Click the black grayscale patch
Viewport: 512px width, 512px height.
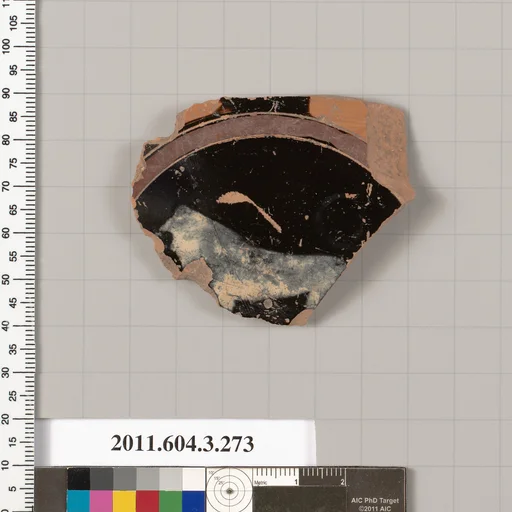(x=78, y=479)
